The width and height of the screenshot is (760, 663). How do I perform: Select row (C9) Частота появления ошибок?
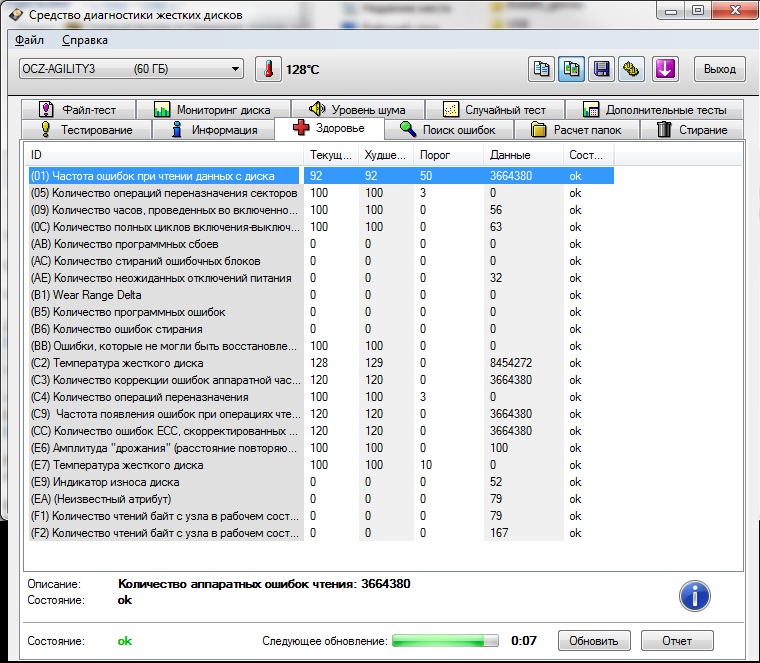[321, 413]
